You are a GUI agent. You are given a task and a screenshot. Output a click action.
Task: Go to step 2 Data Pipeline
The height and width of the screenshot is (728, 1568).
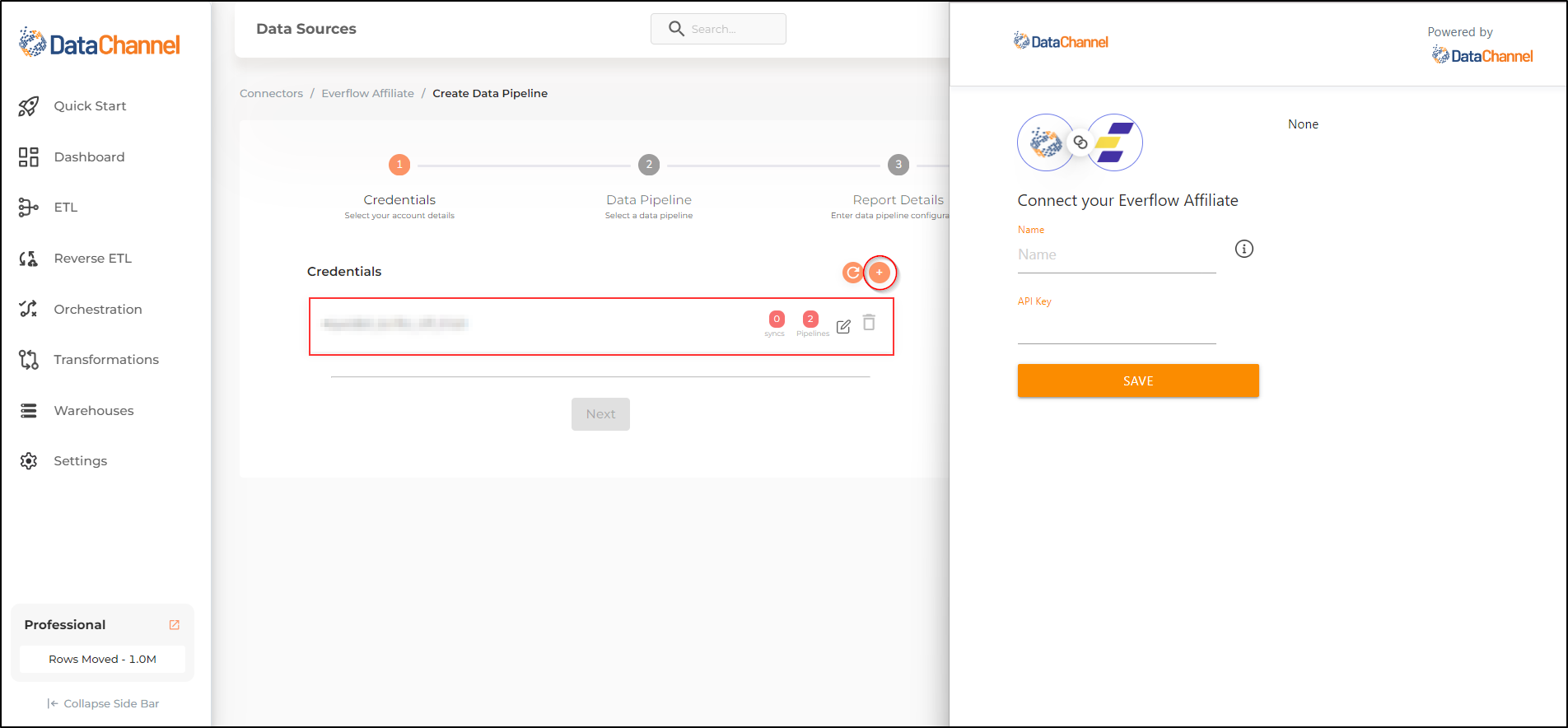pos(649,166)
